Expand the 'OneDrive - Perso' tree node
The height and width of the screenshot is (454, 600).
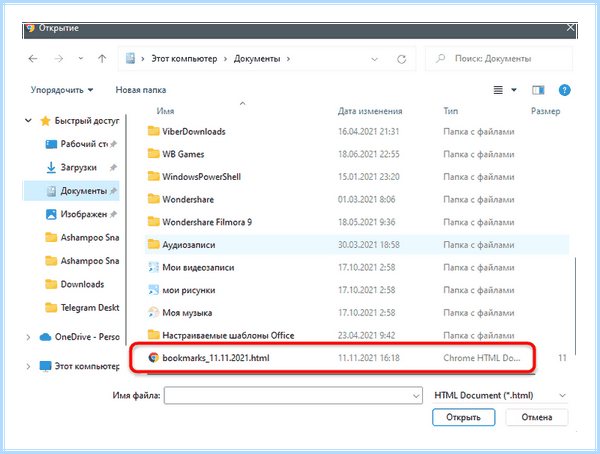[28, 337]
